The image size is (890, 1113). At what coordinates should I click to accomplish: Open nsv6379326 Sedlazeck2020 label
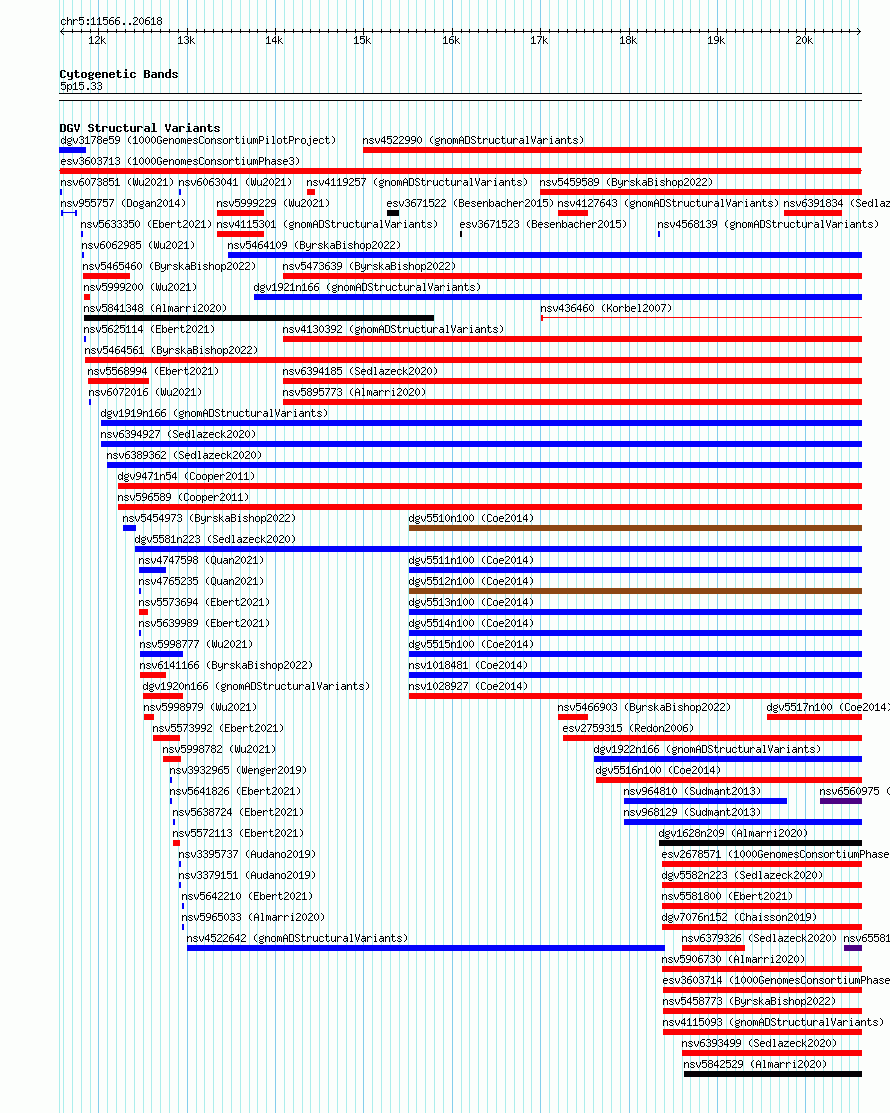coord(759,938)
